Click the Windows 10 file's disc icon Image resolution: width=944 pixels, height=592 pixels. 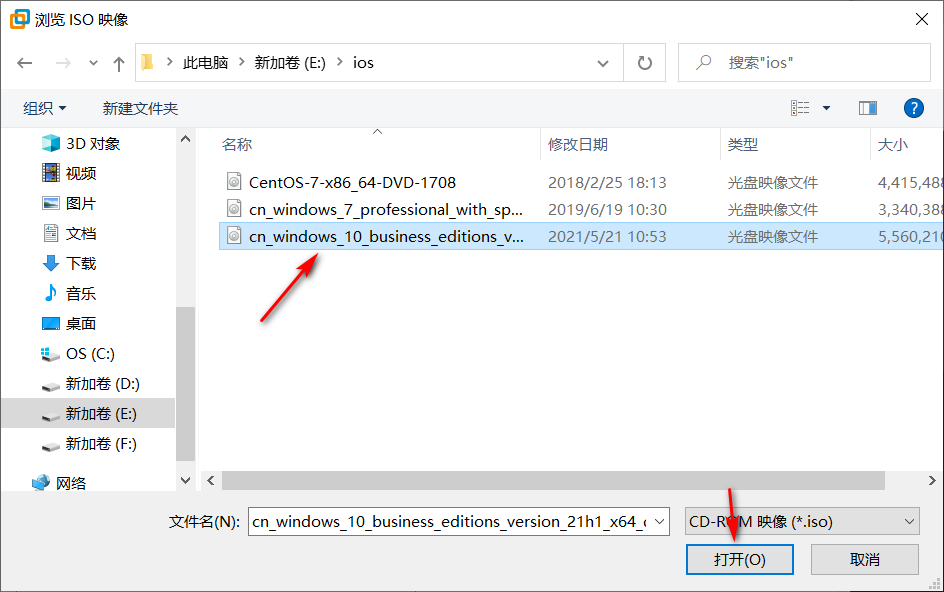(234, 235)
